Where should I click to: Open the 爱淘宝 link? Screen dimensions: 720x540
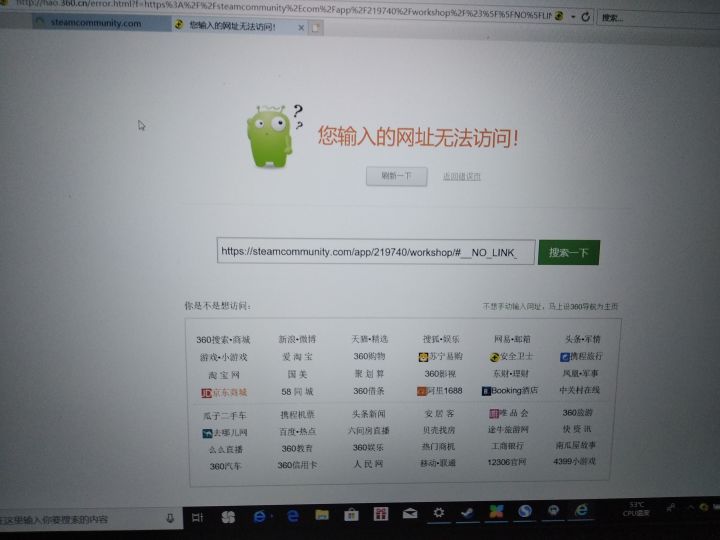coord(297,357)
